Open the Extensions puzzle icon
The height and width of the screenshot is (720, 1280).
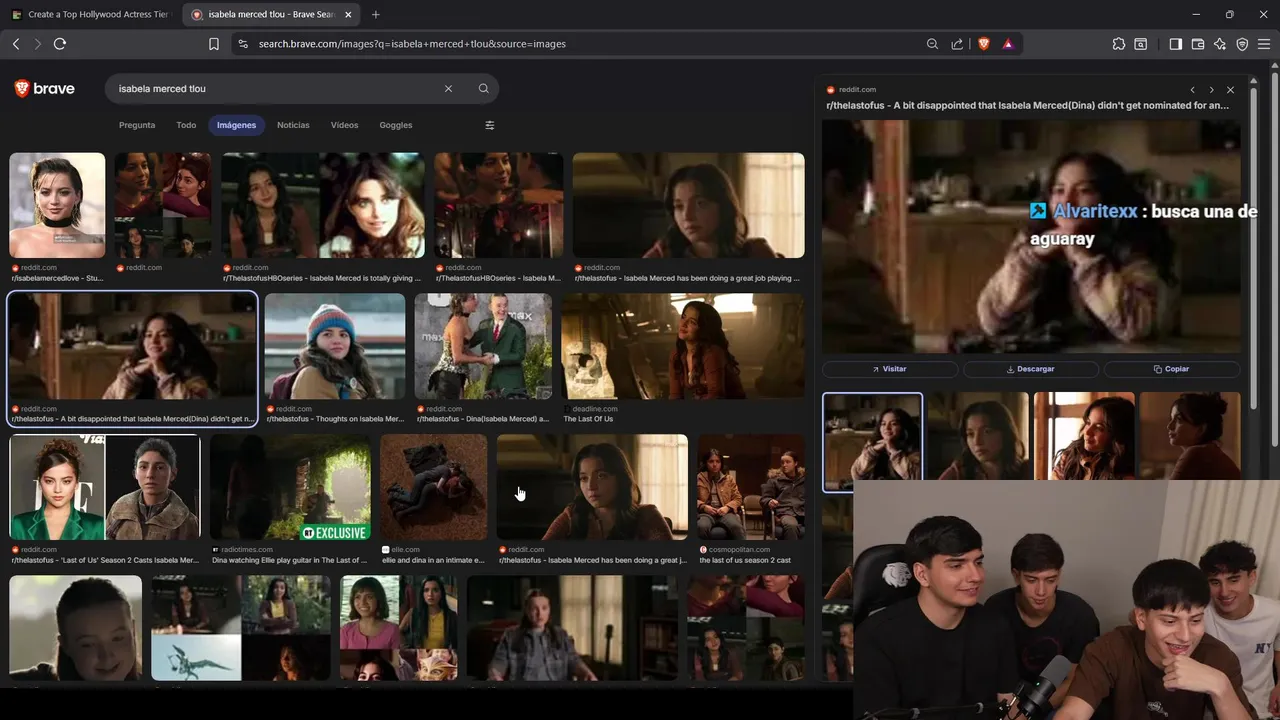pos(1119,44)
